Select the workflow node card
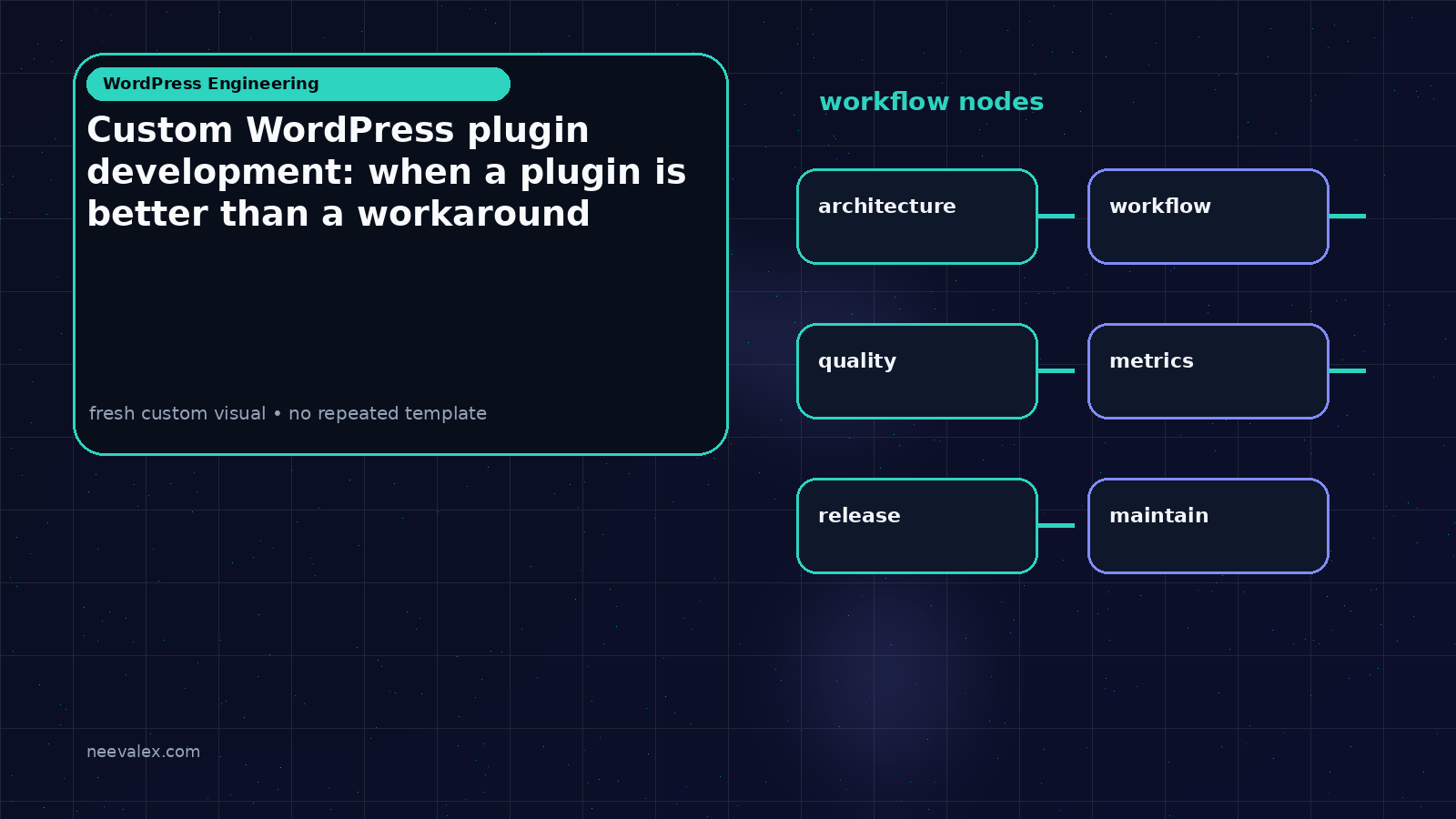Image resolution: width=1456 pixels, height=819 pixels. pos(1208,217)
